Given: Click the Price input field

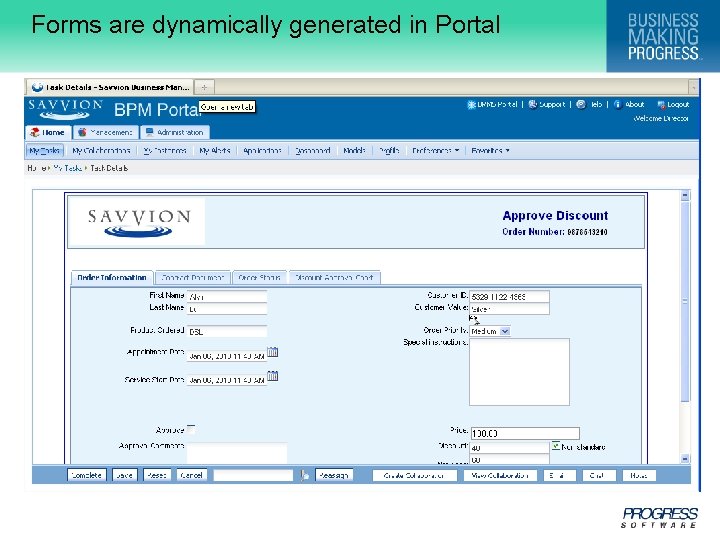Looking at the screenshot, I should tap(525, 433).
